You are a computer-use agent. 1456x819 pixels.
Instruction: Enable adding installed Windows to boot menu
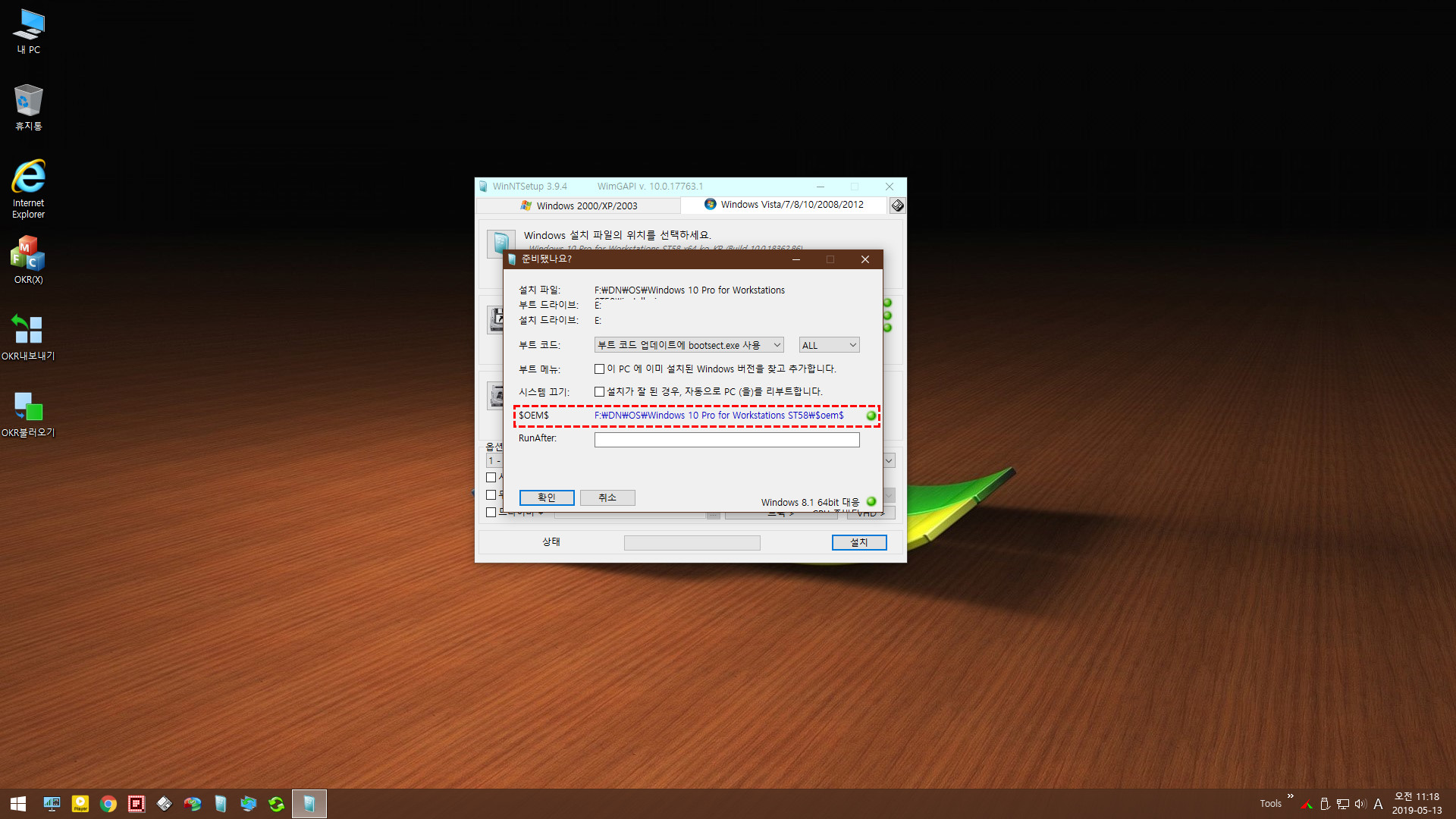[600, 369]
